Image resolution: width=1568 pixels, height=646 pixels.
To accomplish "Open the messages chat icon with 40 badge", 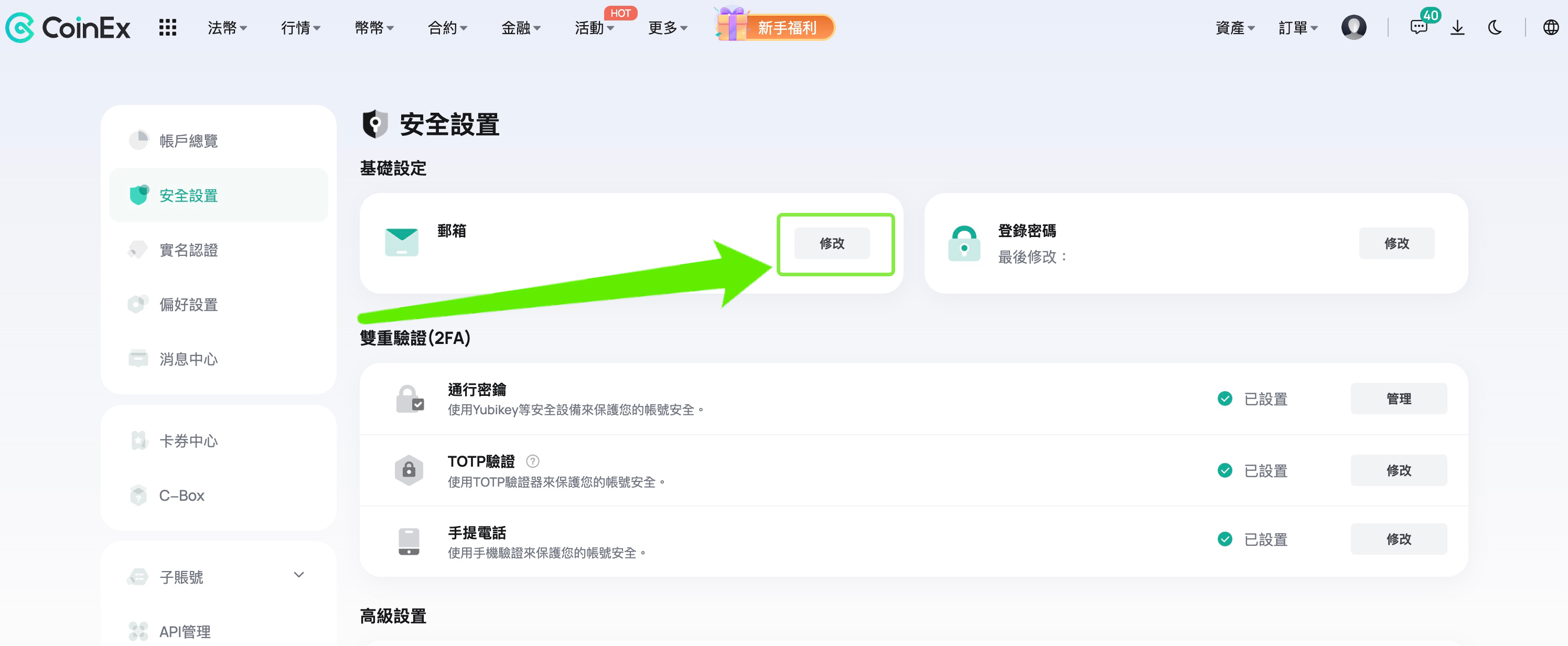I will point(1418,27).
